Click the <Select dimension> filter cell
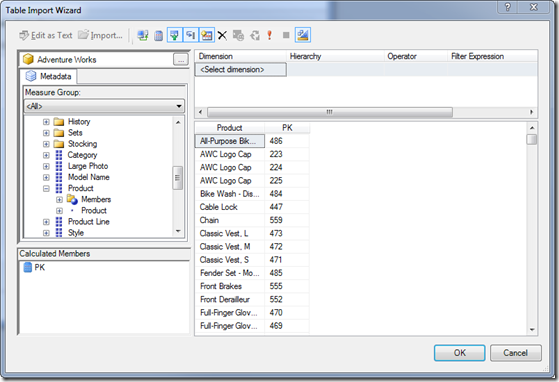The image size is (559, 382). coord(241,69)
